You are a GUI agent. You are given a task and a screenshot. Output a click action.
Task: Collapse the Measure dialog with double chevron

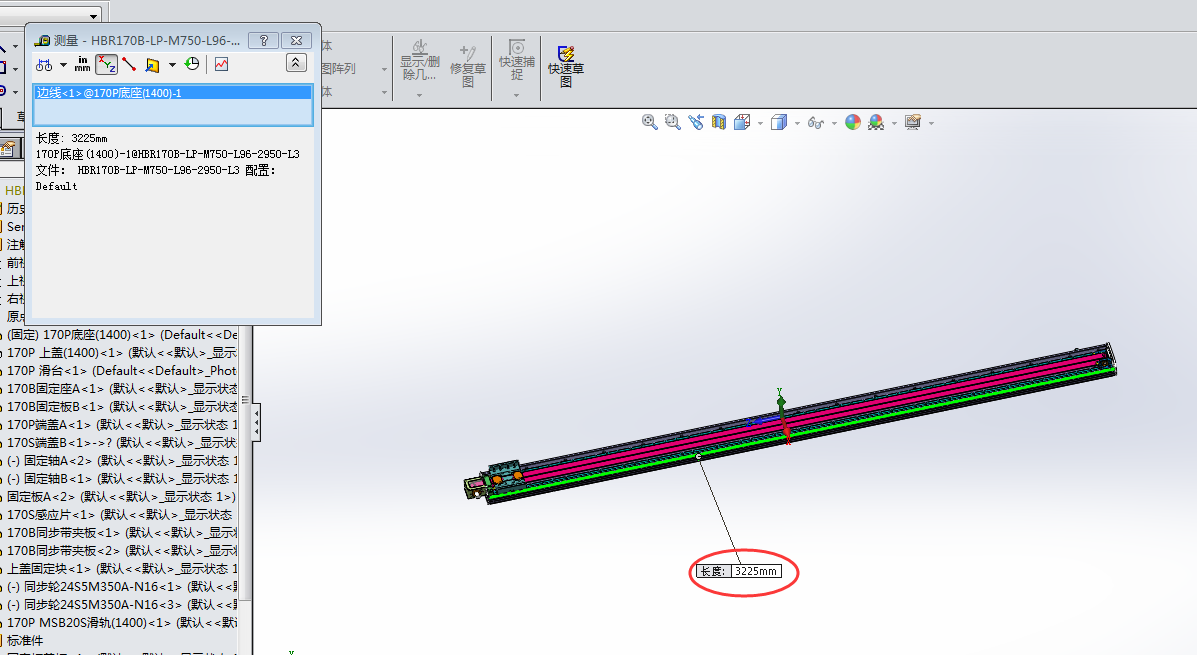click(x=296, y=63)
